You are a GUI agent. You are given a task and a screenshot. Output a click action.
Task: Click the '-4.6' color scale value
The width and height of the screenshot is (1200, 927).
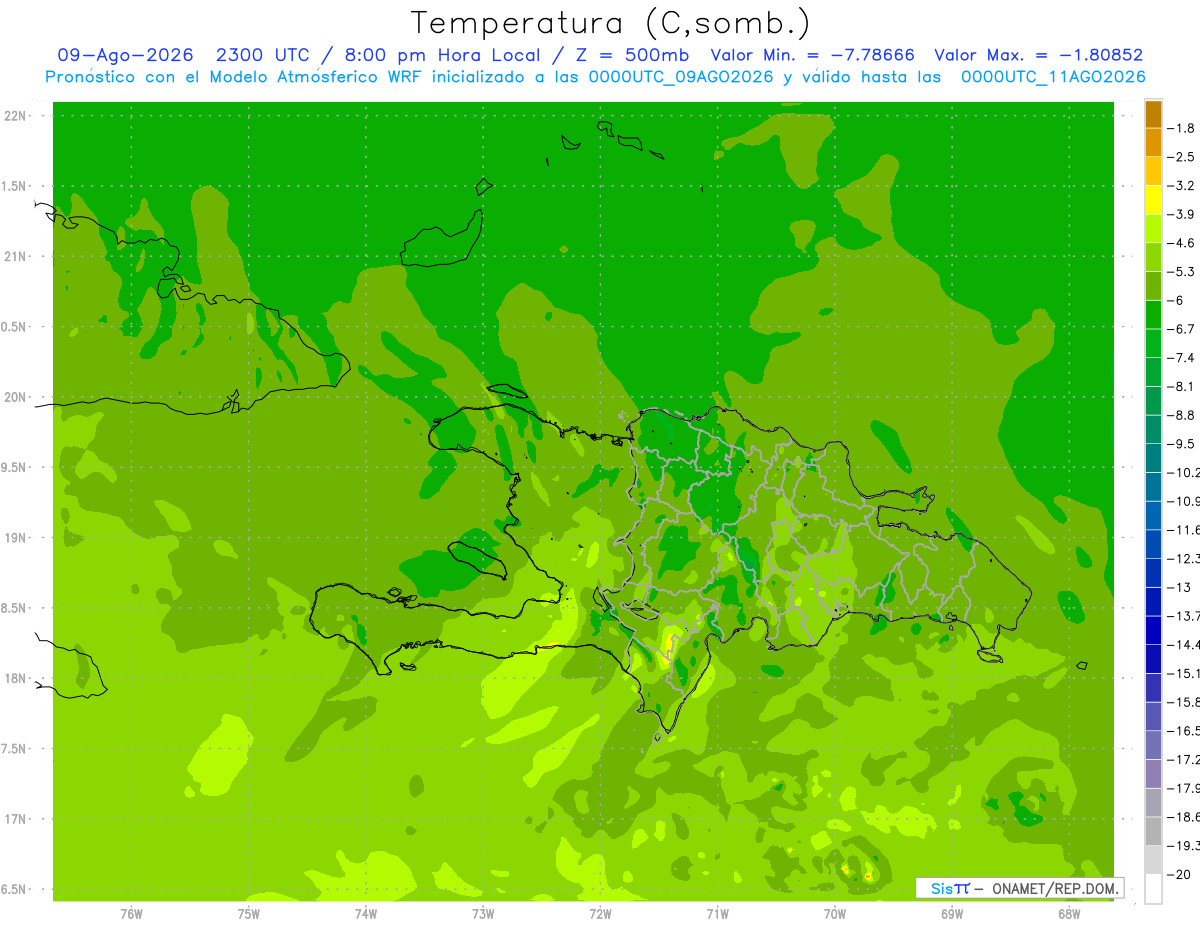[1181, 243]
